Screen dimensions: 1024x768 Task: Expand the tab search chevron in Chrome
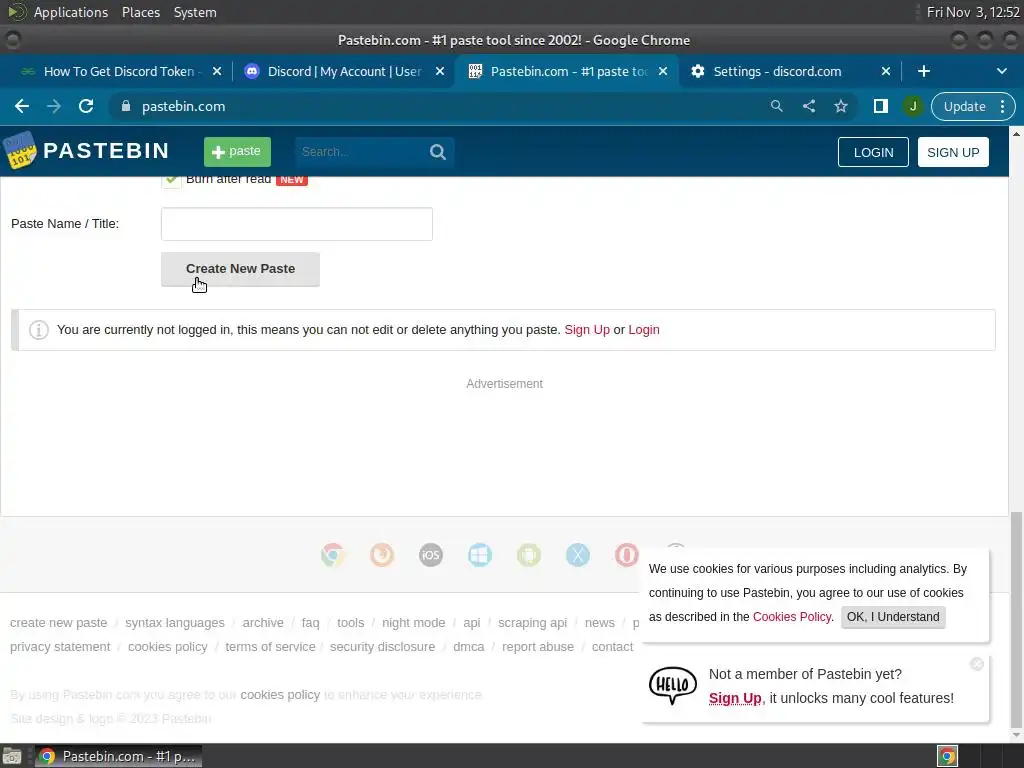(1002, 71)
